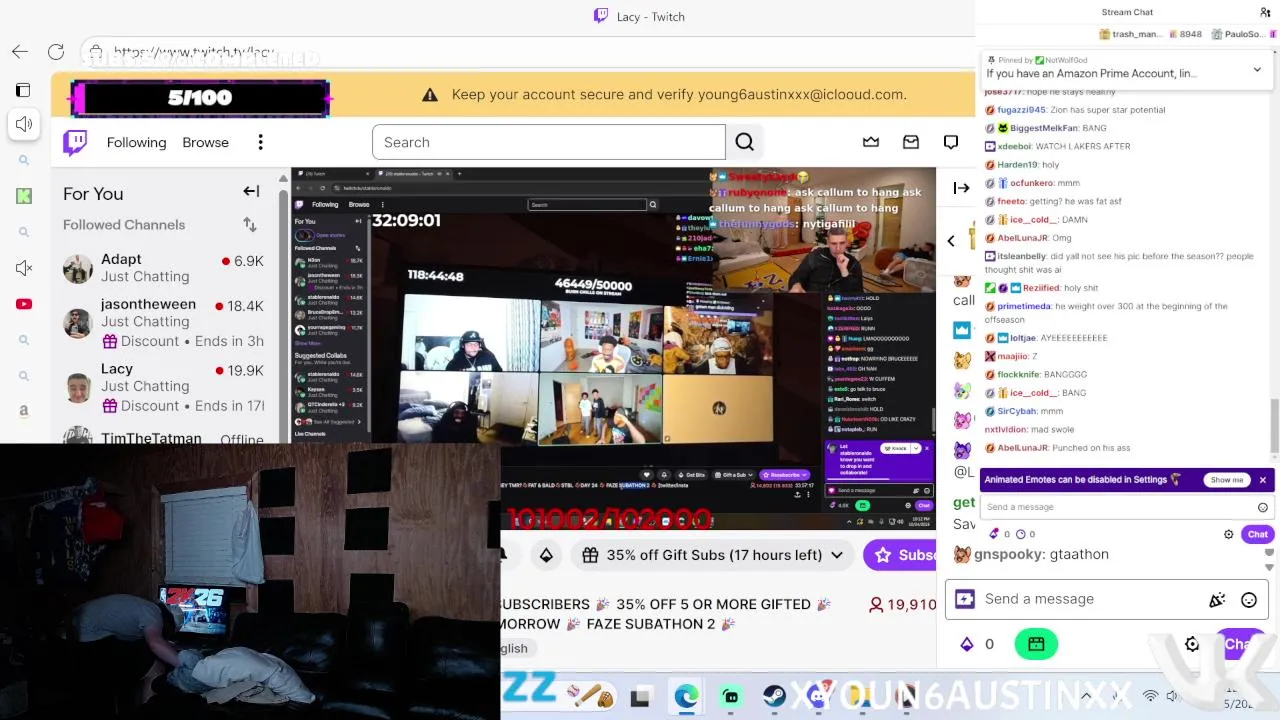Open the three-dot more menu beside Browse
This screenshot has height=720, width=1280.
[260, 142]
